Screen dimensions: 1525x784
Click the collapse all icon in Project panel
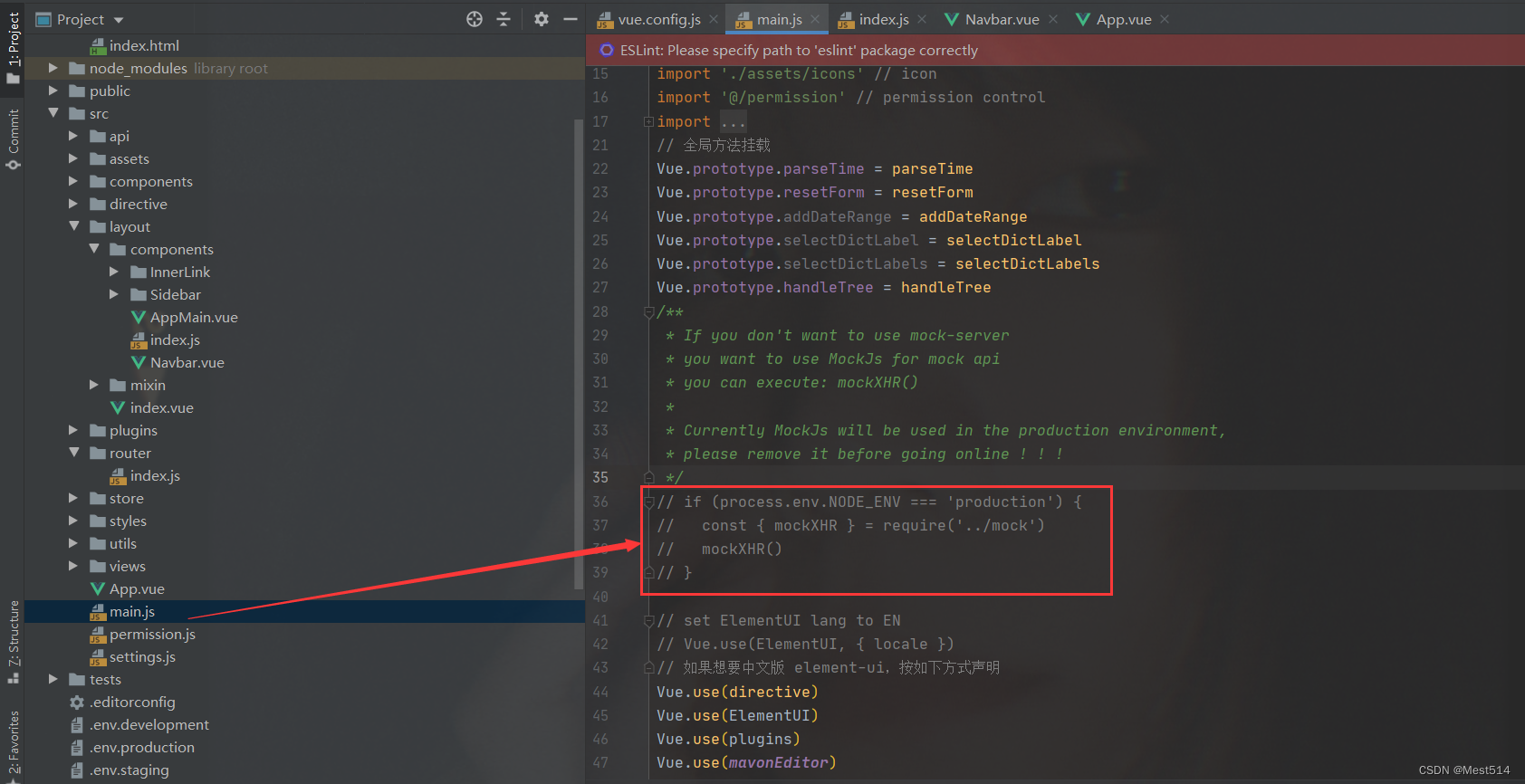504,19
